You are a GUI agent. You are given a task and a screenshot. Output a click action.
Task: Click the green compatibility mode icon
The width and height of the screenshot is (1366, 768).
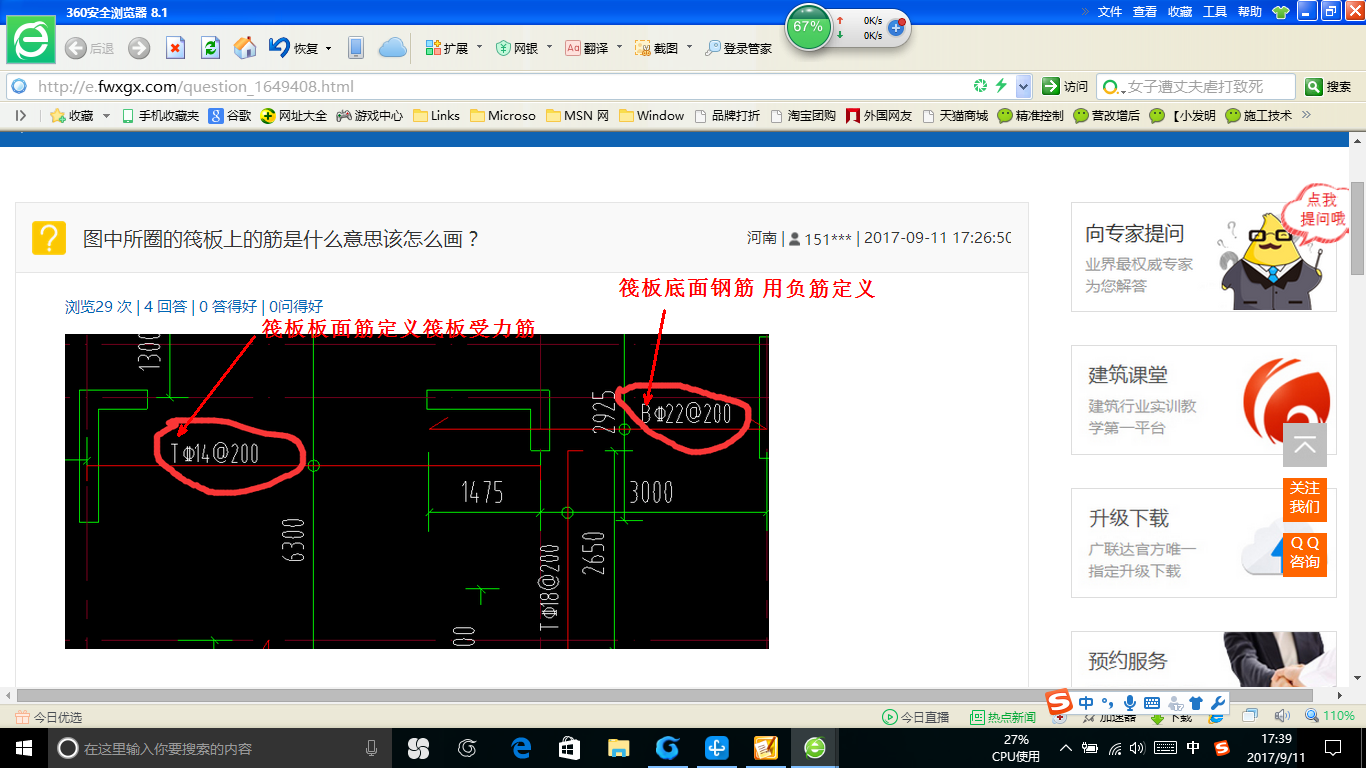pos(981,86)
